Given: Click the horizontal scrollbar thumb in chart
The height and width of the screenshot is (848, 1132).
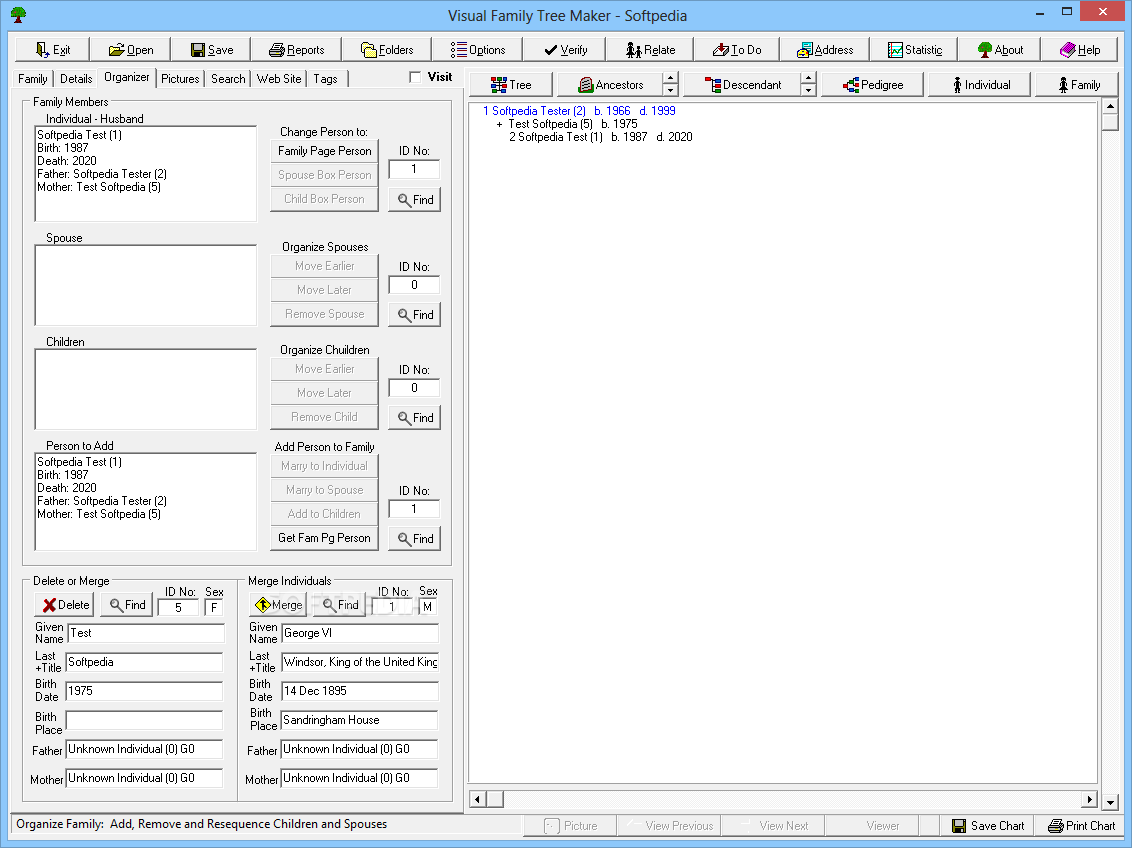Looking at the screenshot, I should [495, 799].
